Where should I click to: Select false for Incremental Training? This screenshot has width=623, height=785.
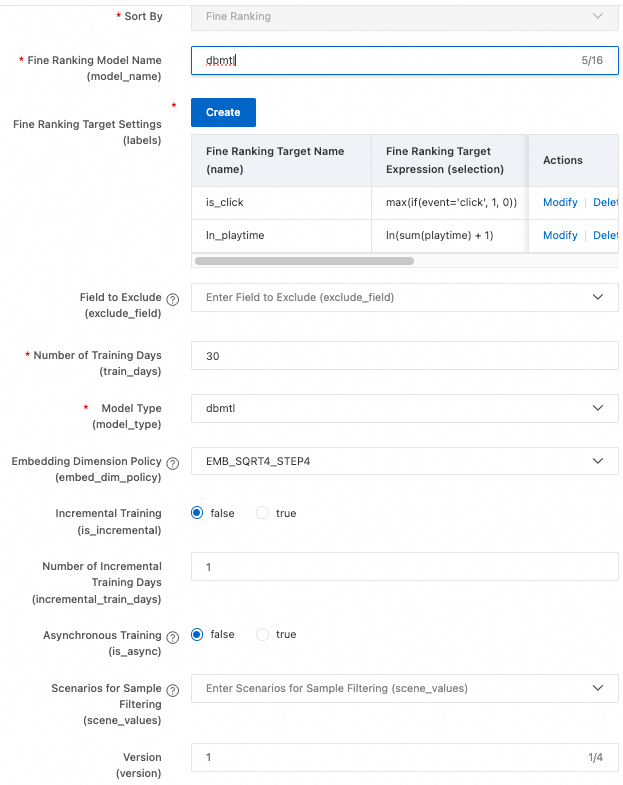pos(197,513)
